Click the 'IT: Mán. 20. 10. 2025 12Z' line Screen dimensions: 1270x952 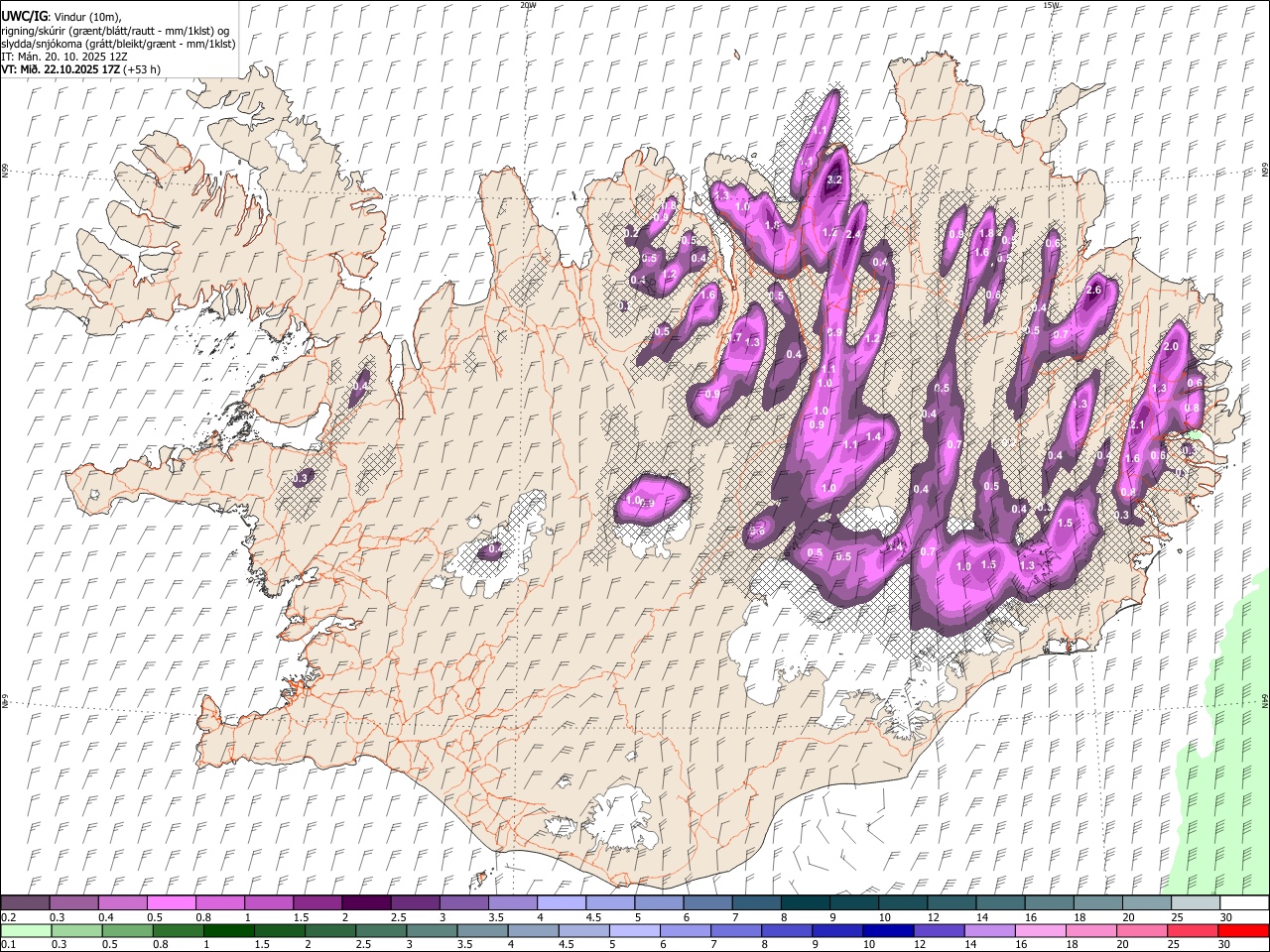pos(64,57)
